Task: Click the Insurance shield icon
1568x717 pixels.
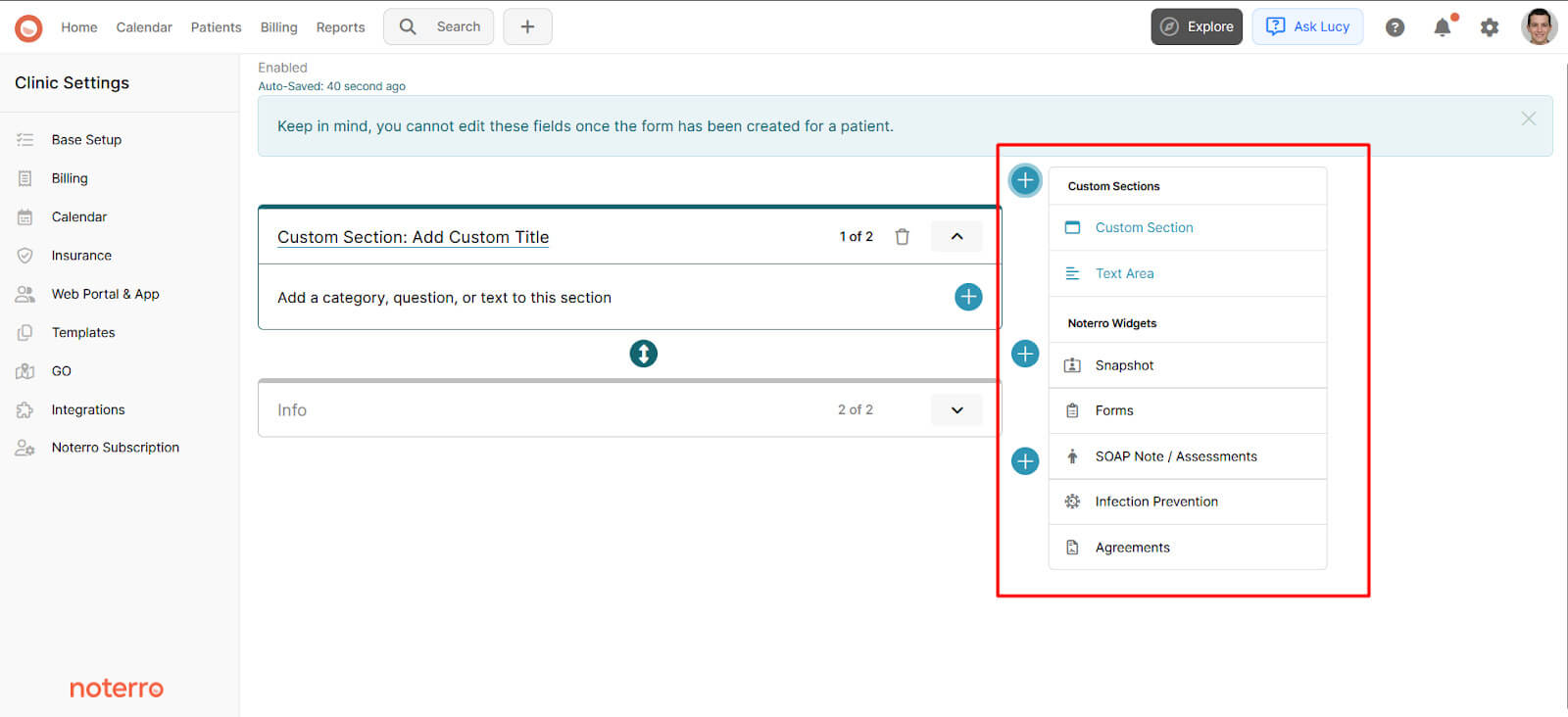Action: [x=25, y=256]
